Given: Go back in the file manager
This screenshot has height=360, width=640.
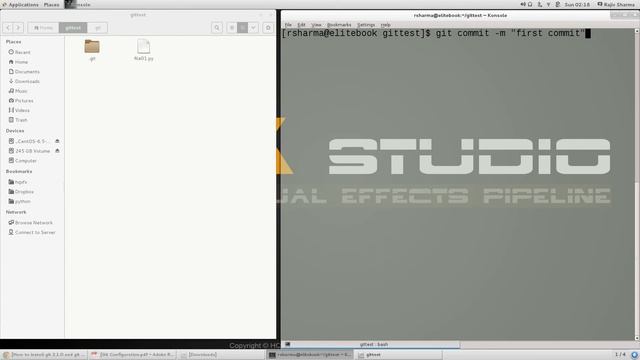Looking at the screenshot, I should pos(8,28).
